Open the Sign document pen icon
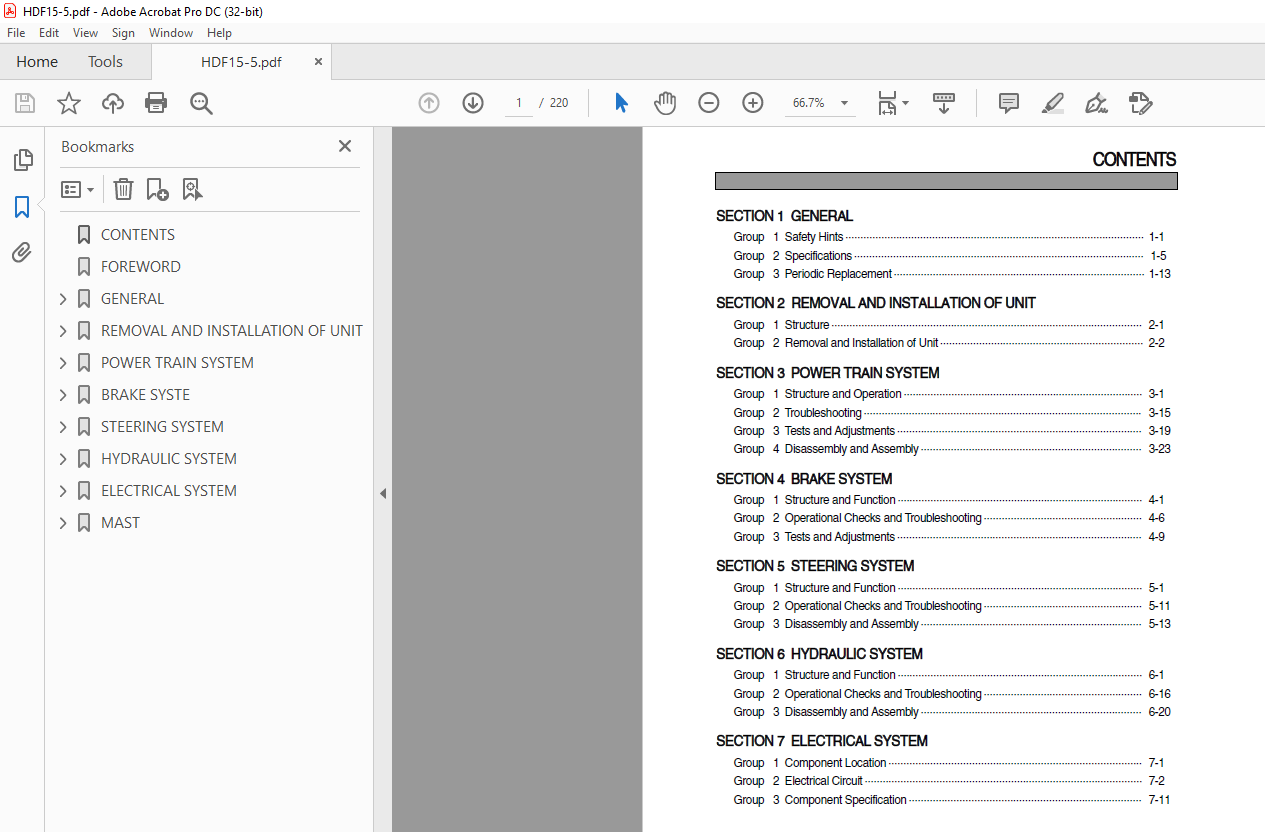 point(1096,103)
